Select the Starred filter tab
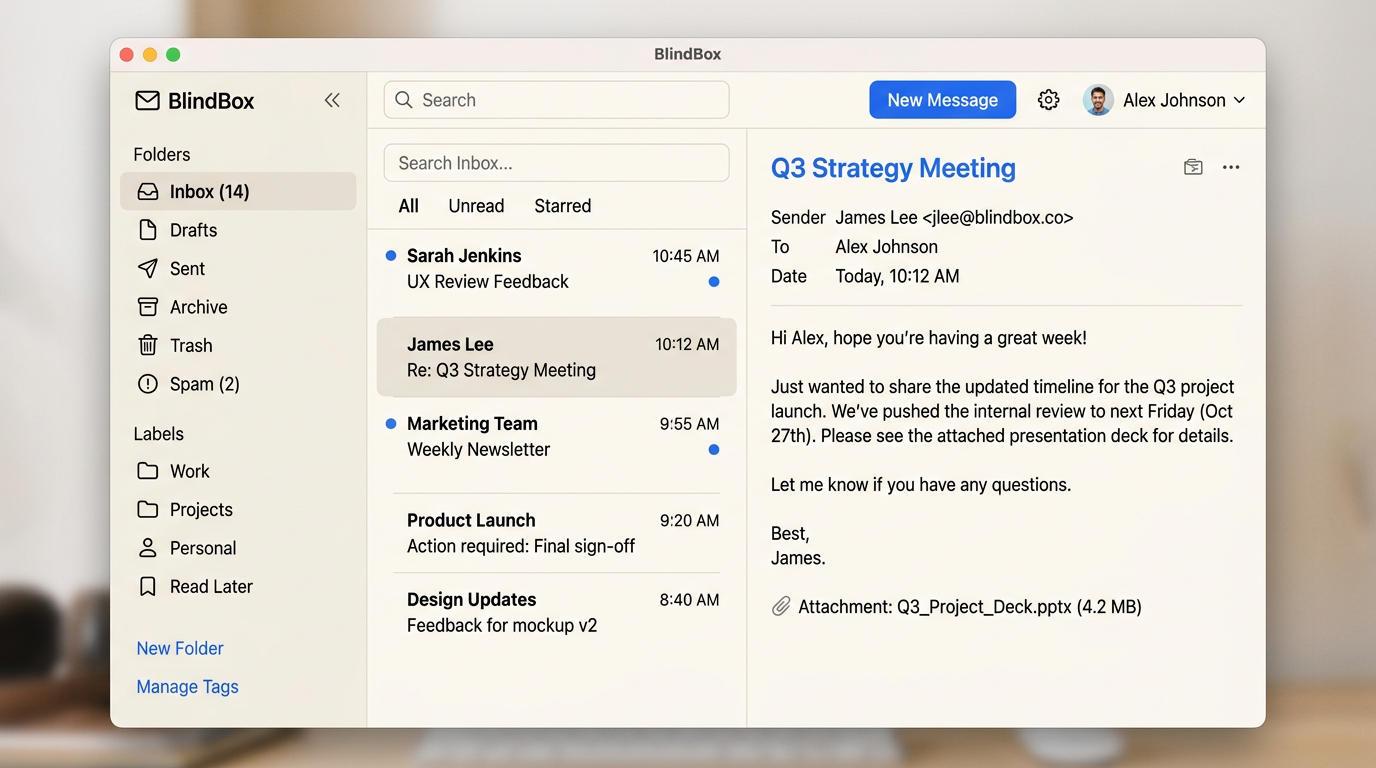Screen dimensions: 1376x768 [562, 206]
